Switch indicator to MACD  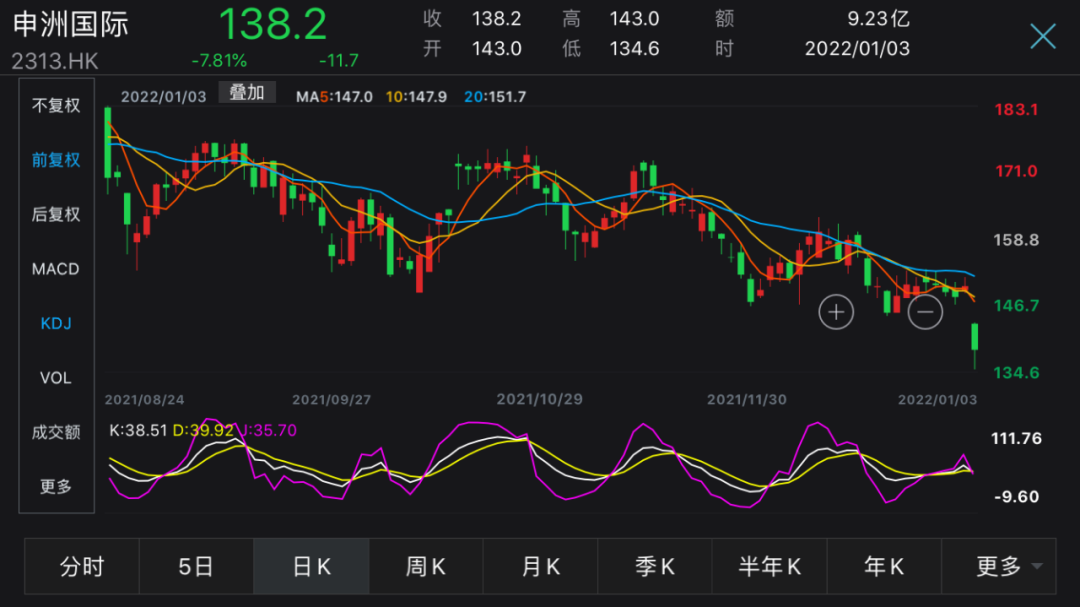point(56,269)
